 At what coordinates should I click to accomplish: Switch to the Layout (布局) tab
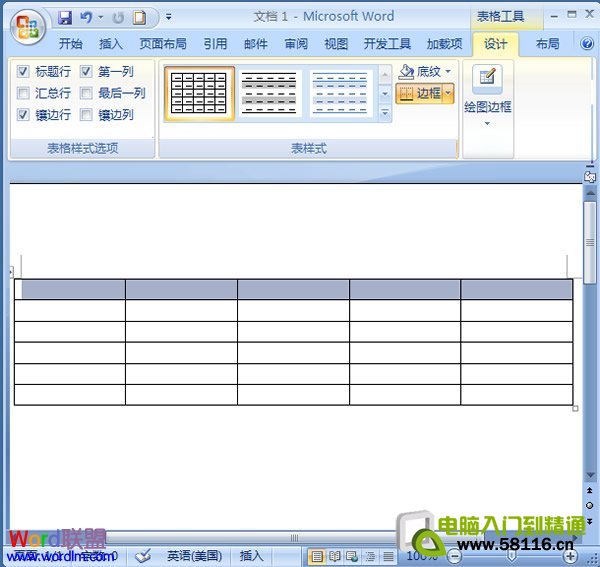pos(547,44)
